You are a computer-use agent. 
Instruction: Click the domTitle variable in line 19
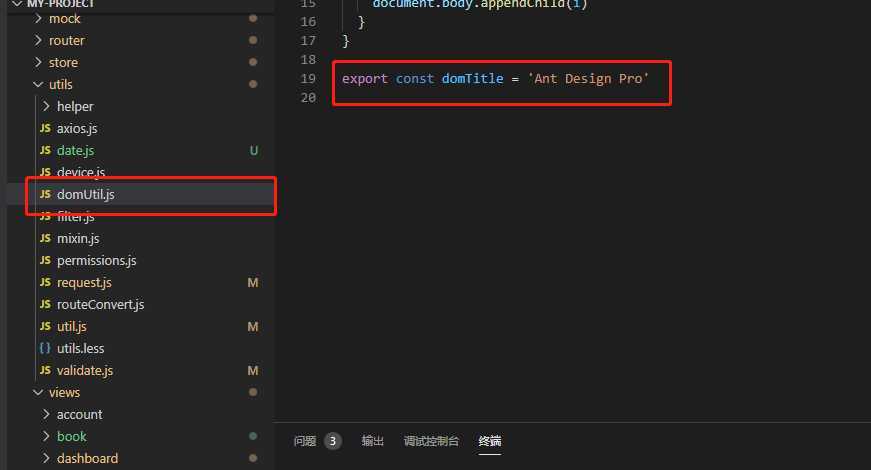(473, 79)
